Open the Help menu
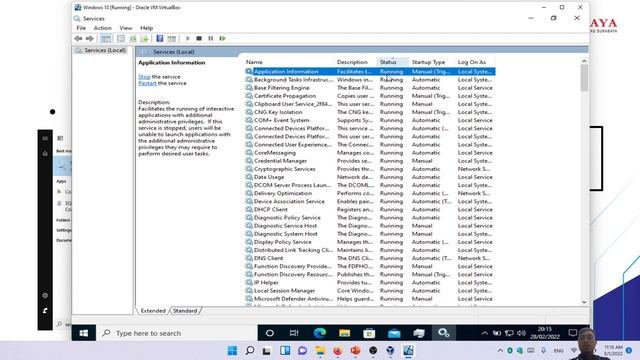 147,28
